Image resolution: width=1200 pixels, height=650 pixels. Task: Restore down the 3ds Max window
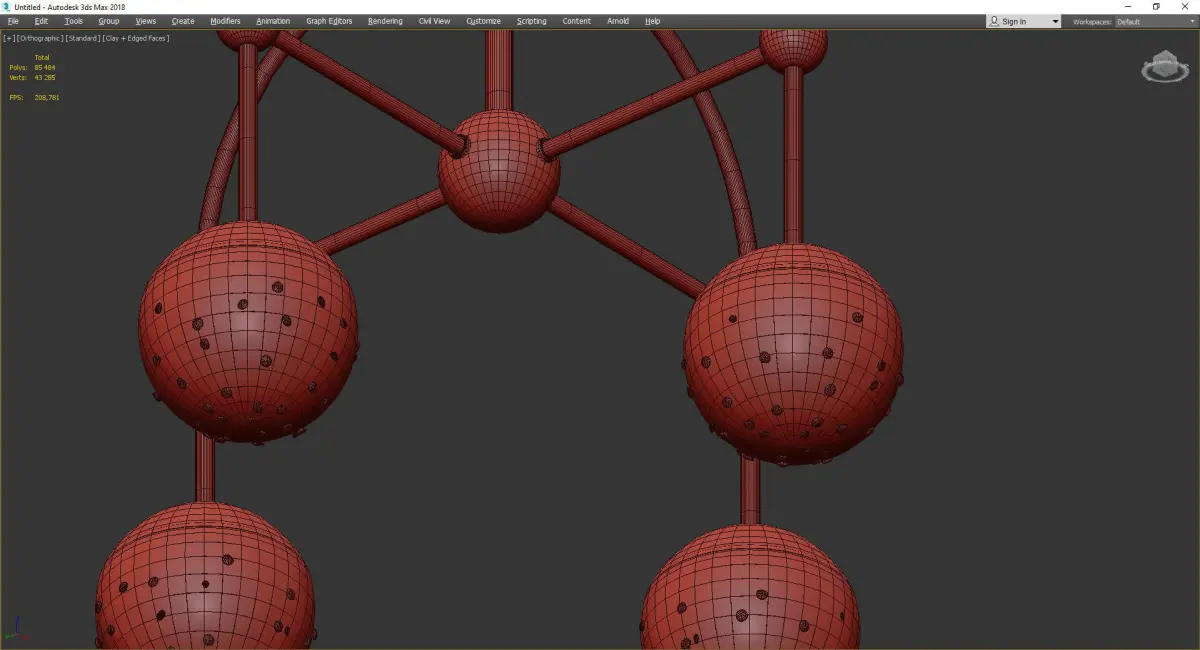click(x=1157, y=7)
